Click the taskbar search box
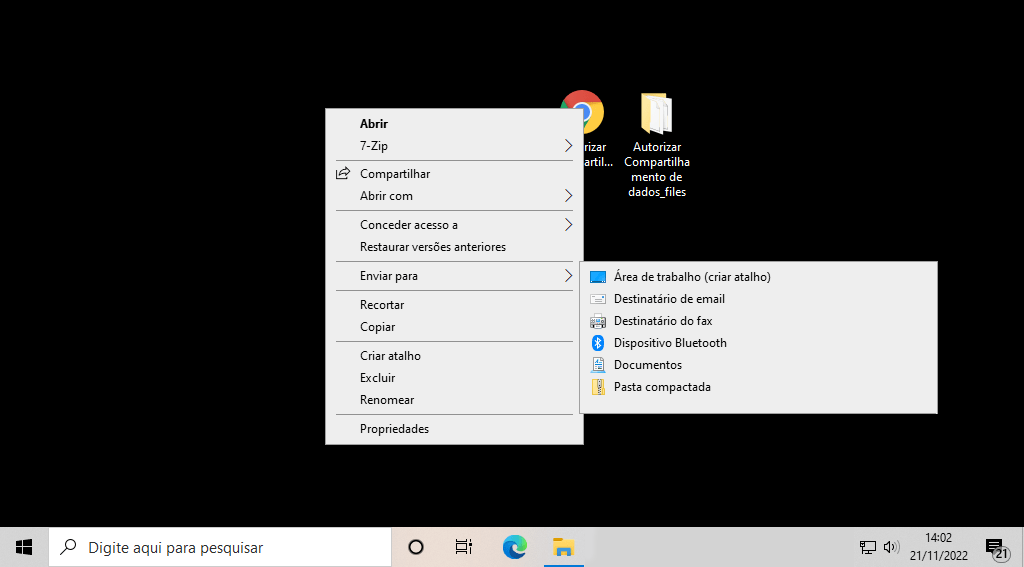1024x567 pixels. coord(220,547)
